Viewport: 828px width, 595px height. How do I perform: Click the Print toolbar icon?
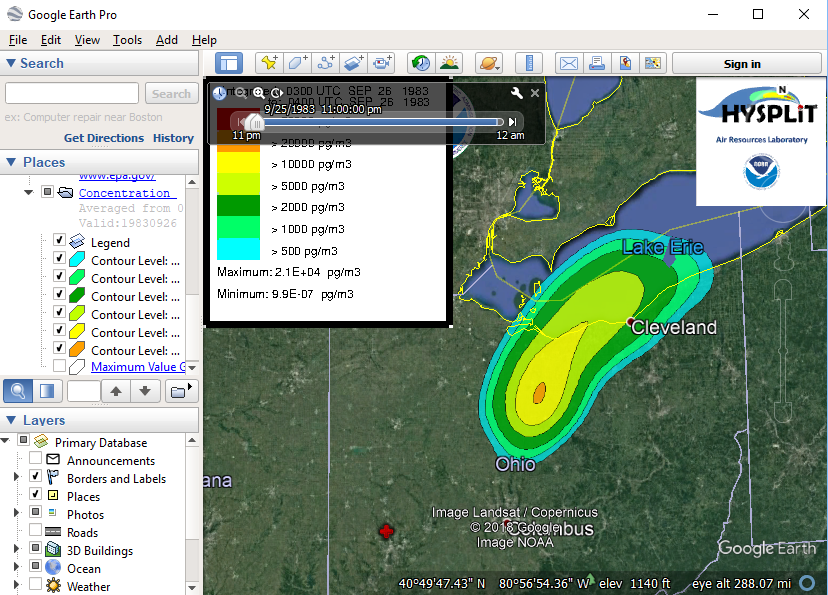(x=597, y=63)
